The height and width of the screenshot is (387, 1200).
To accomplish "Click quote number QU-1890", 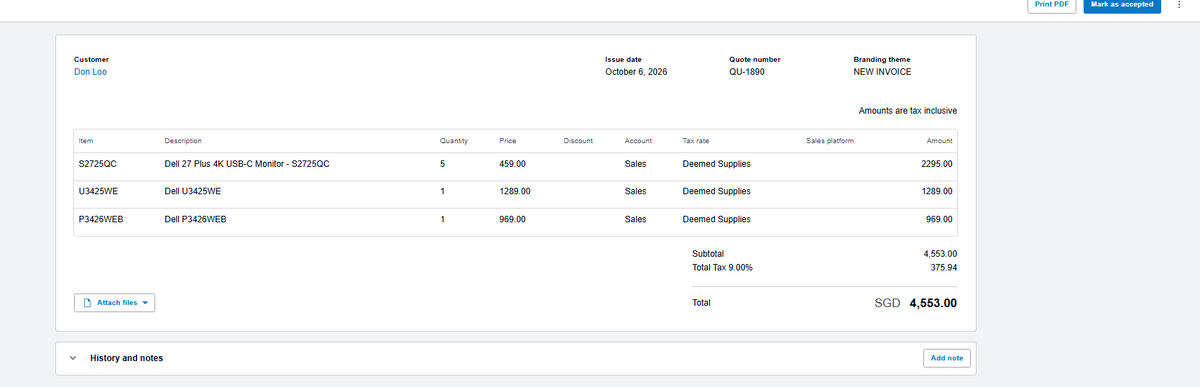I will click(x=747, y=73).
